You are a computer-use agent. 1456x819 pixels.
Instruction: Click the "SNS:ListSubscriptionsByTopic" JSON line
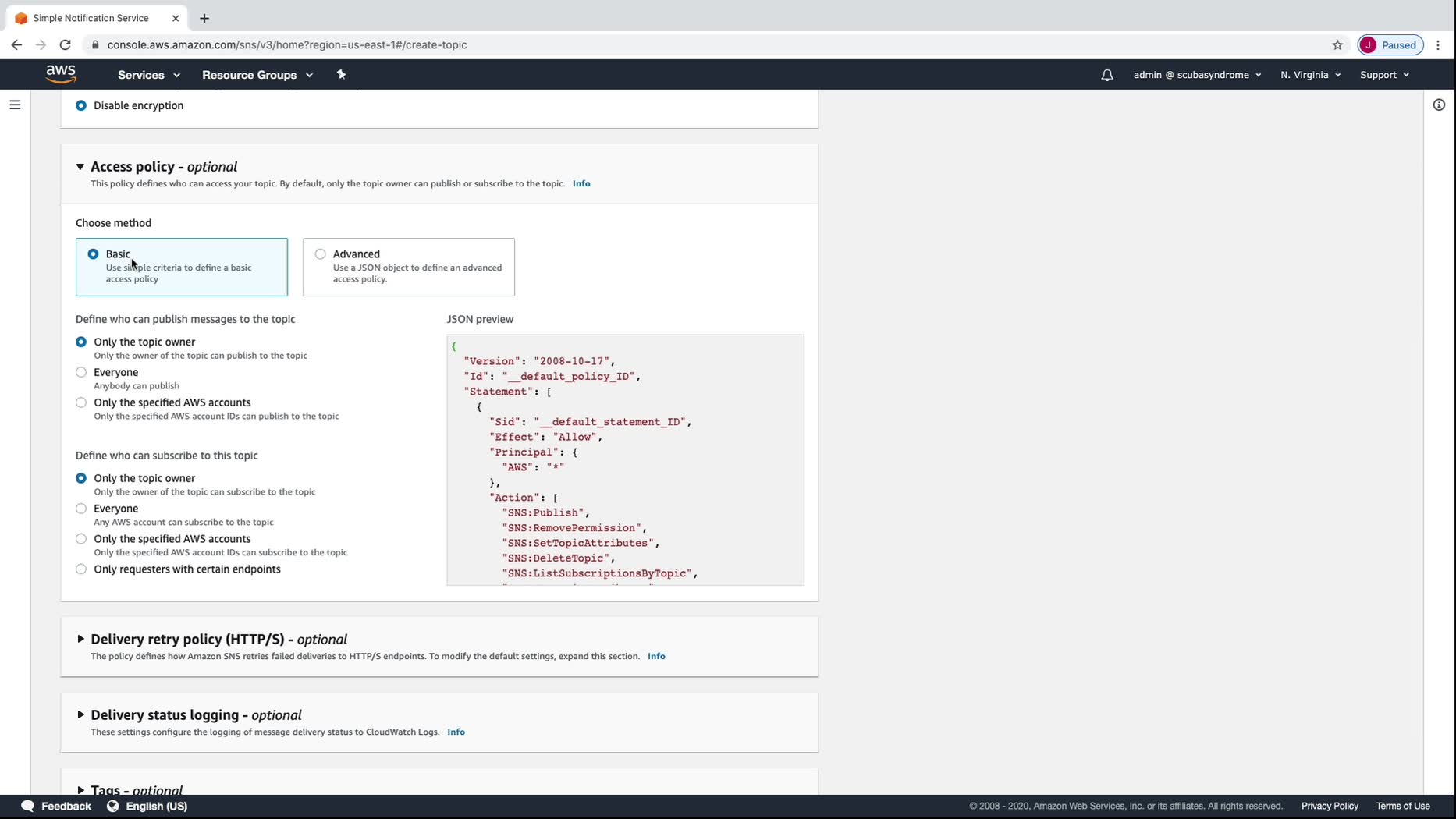(x=600, y=573)
